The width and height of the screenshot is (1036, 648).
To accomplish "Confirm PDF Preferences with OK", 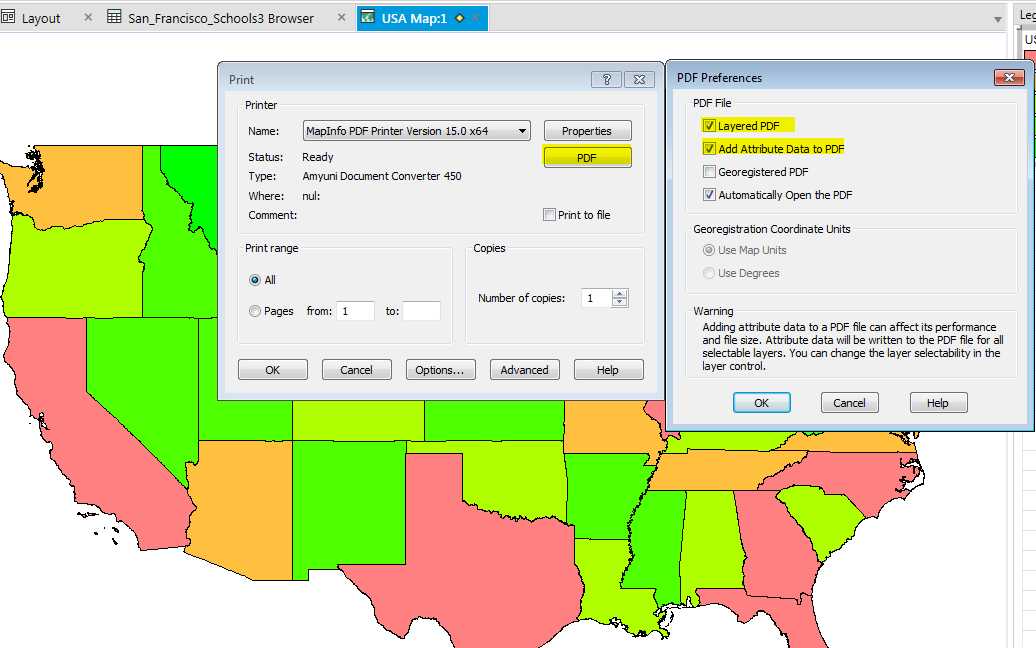I will pyautogui.click(x=761, y=403).
